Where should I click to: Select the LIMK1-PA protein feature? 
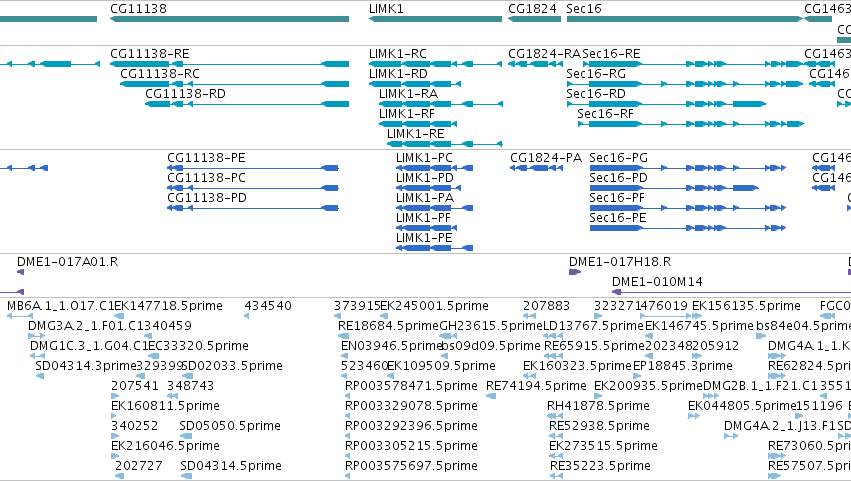434,208
